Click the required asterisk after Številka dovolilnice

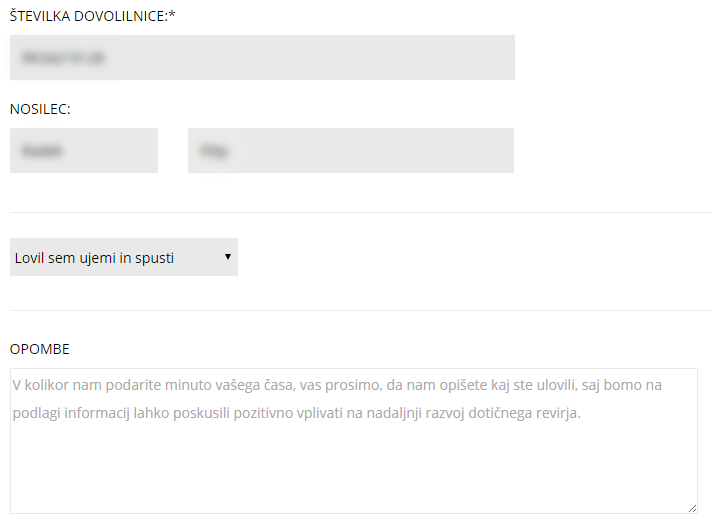pyautogui.click(x=172, y=15)
